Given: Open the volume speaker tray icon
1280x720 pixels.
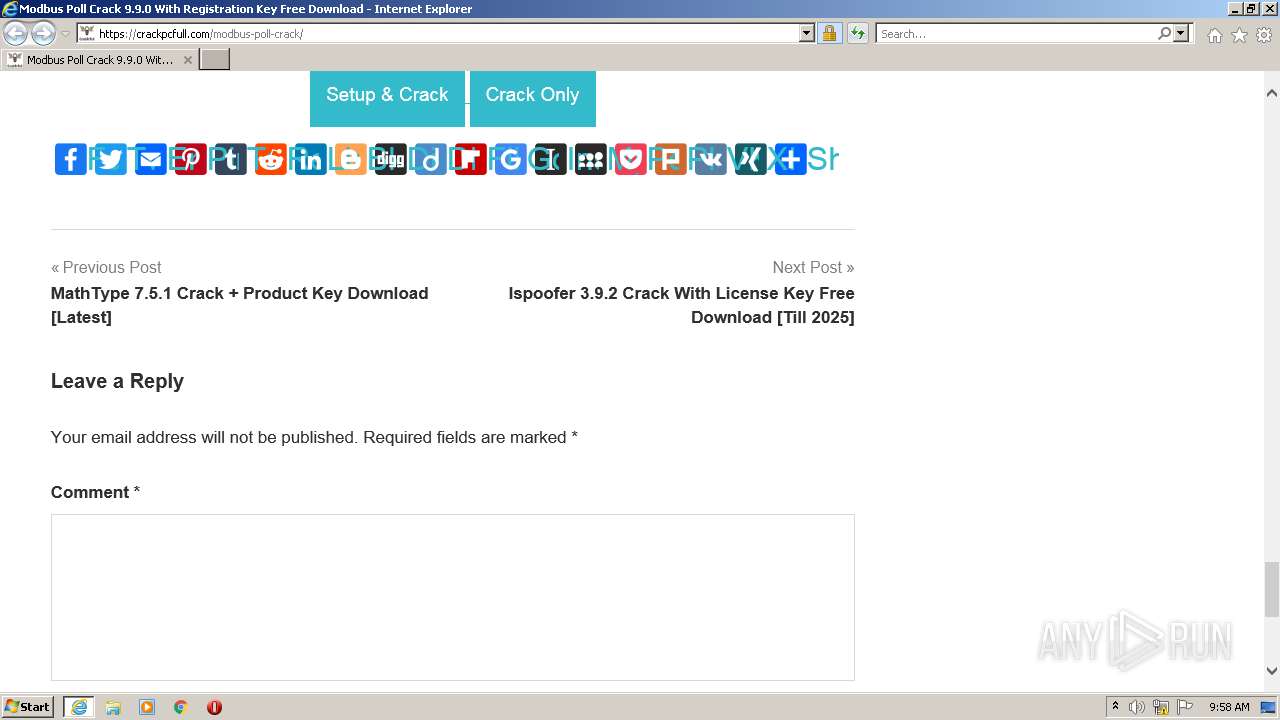Looking at the screenshot, I should [1137, 707].
